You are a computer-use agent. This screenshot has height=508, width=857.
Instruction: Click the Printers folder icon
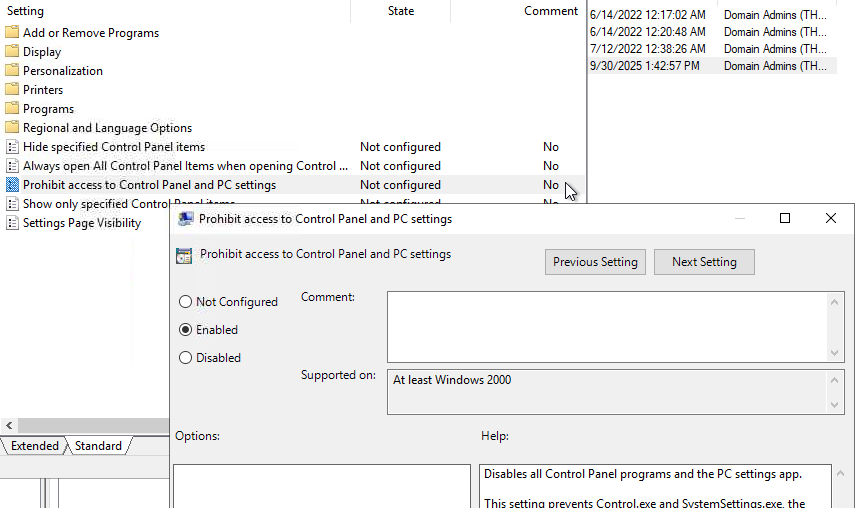tap(12, 90)
